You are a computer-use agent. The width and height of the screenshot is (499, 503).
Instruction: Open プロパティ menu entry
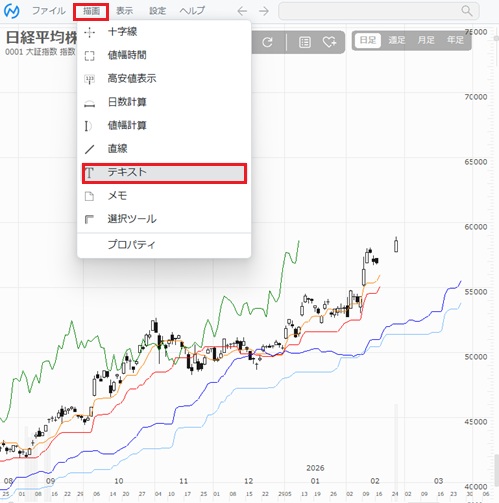pyautogui.click(x=164, y=245)
